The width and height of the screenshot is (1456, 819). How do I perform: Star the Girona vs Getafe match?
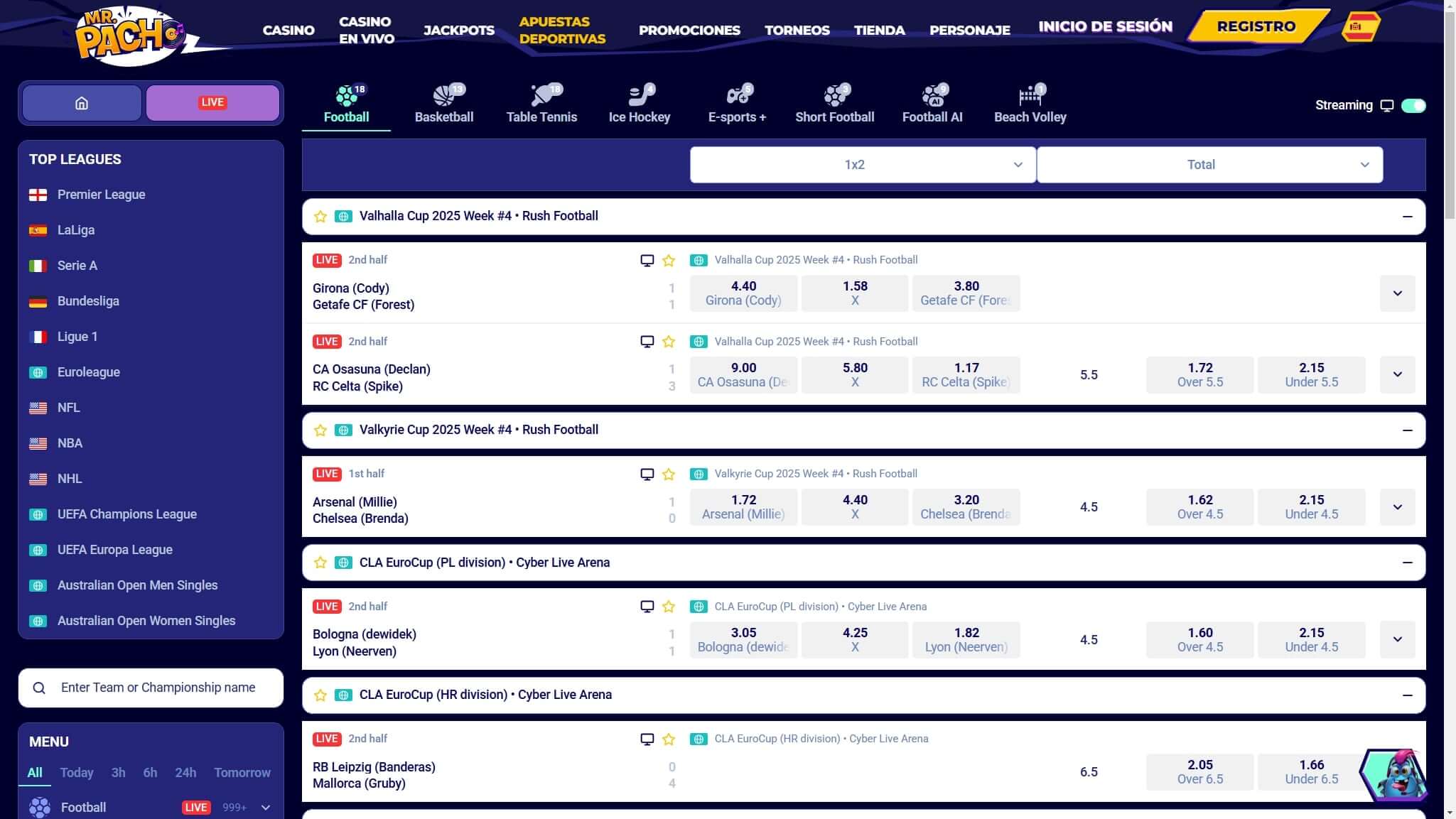tap(669, 261)
